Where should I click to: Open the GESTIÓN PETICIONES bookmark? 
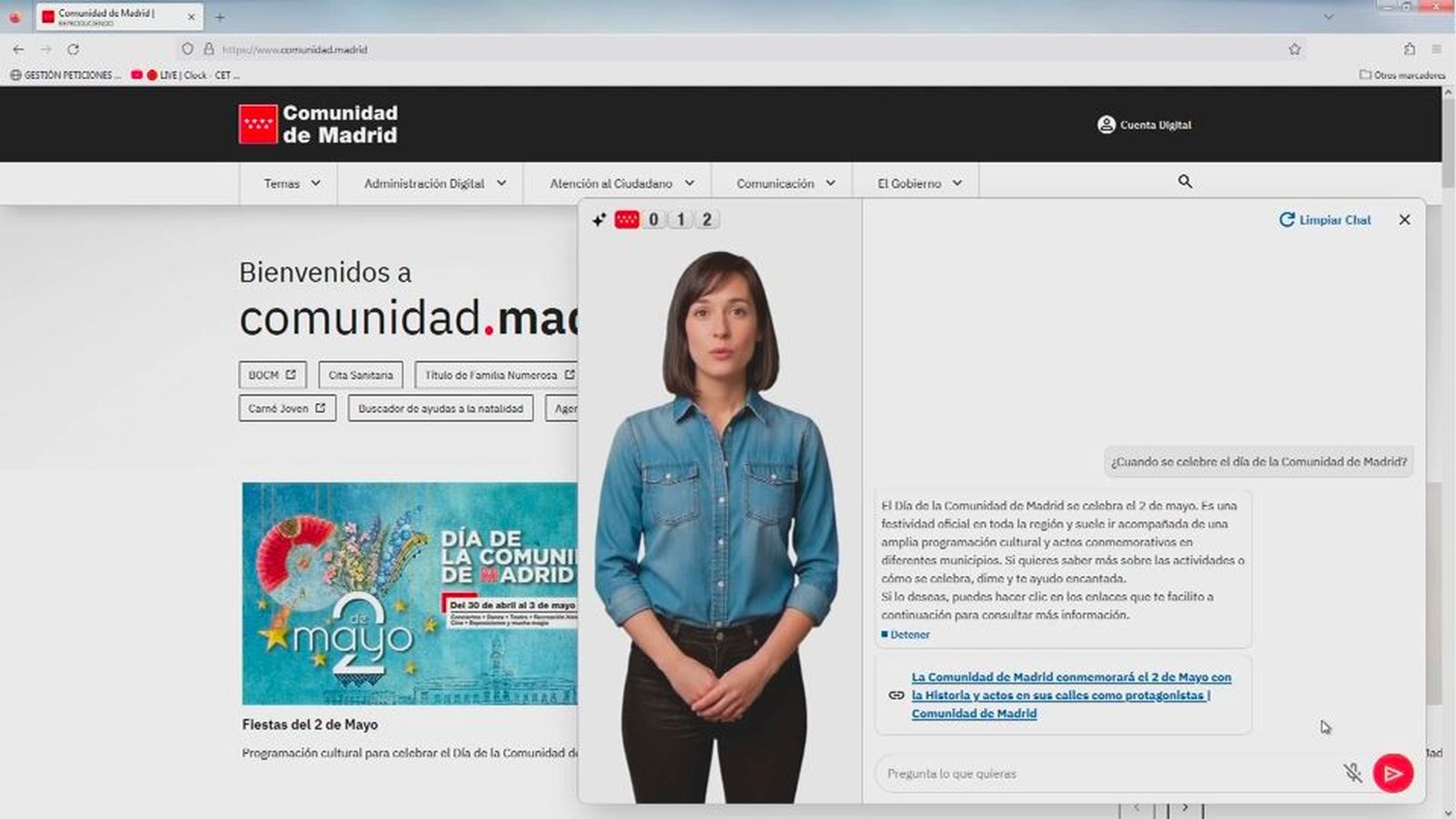tap(65, 76)
